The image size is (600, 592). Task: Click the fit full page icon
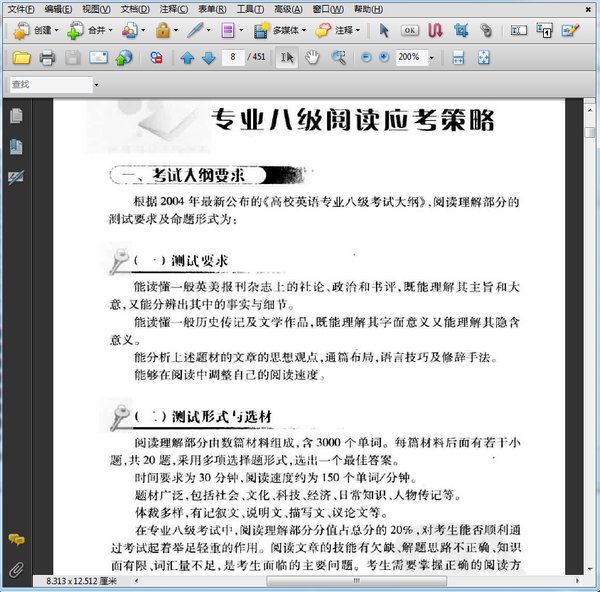[x=484, y=58]
